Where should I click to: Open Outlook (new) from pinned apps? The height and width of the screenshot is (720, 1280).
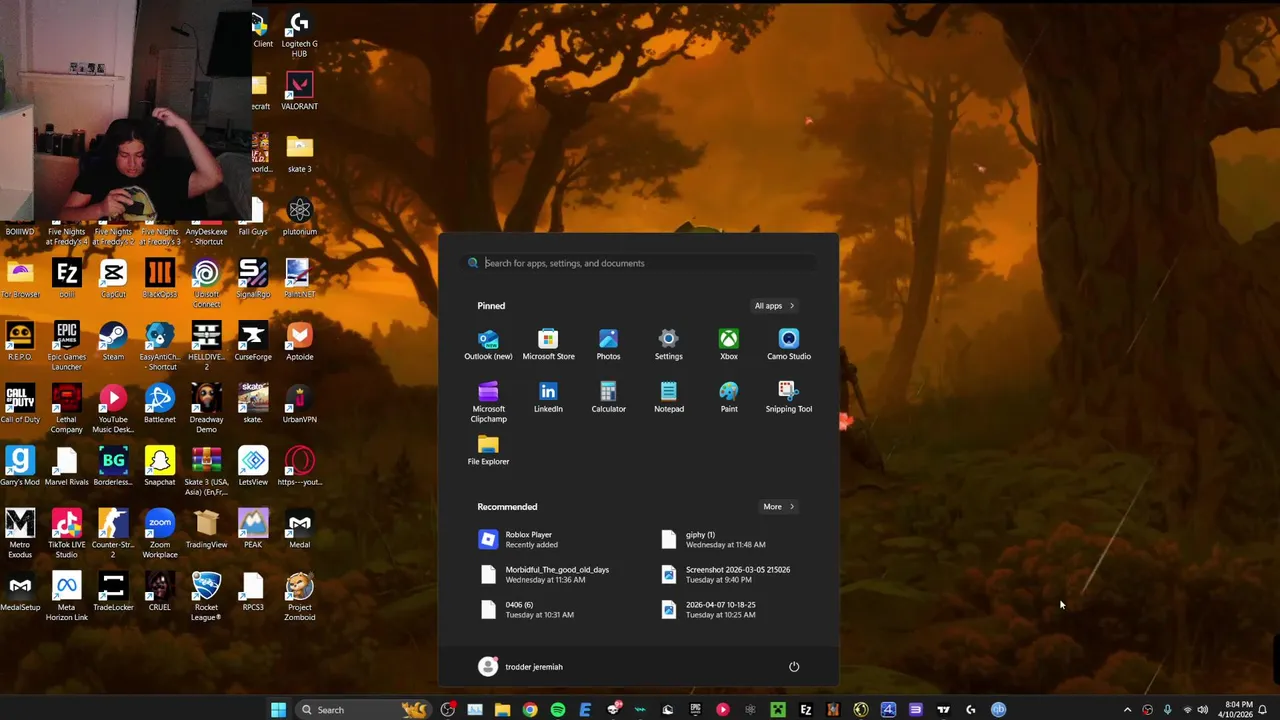pos(488,344)
